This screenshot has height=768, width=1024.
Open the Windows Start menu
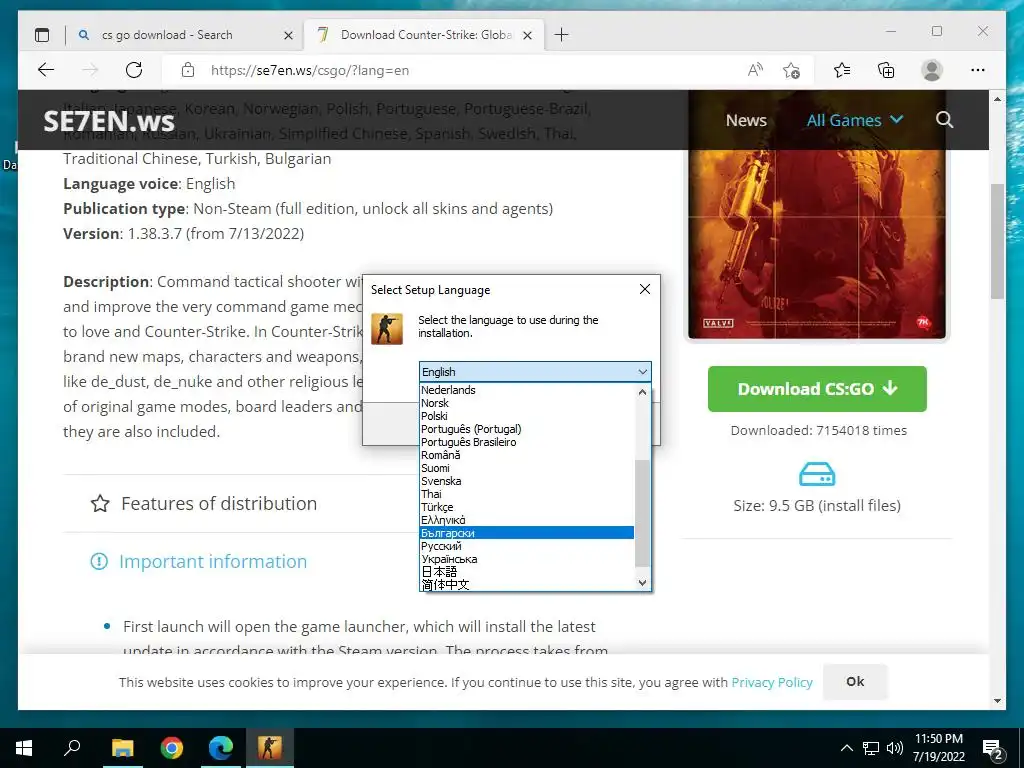pyautogui.click(x=24, y=748)
